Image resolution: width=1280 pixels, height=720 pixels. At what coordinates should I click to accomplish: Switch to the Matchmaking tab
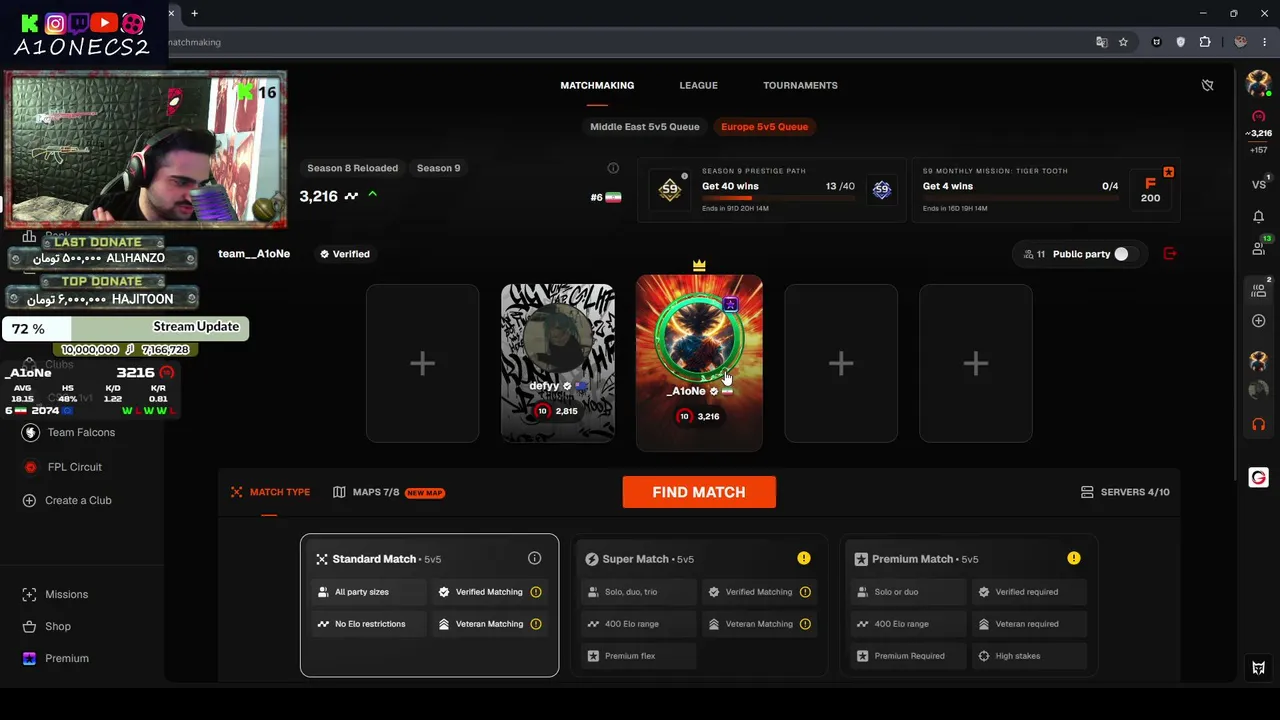click(x=597, y=85)
